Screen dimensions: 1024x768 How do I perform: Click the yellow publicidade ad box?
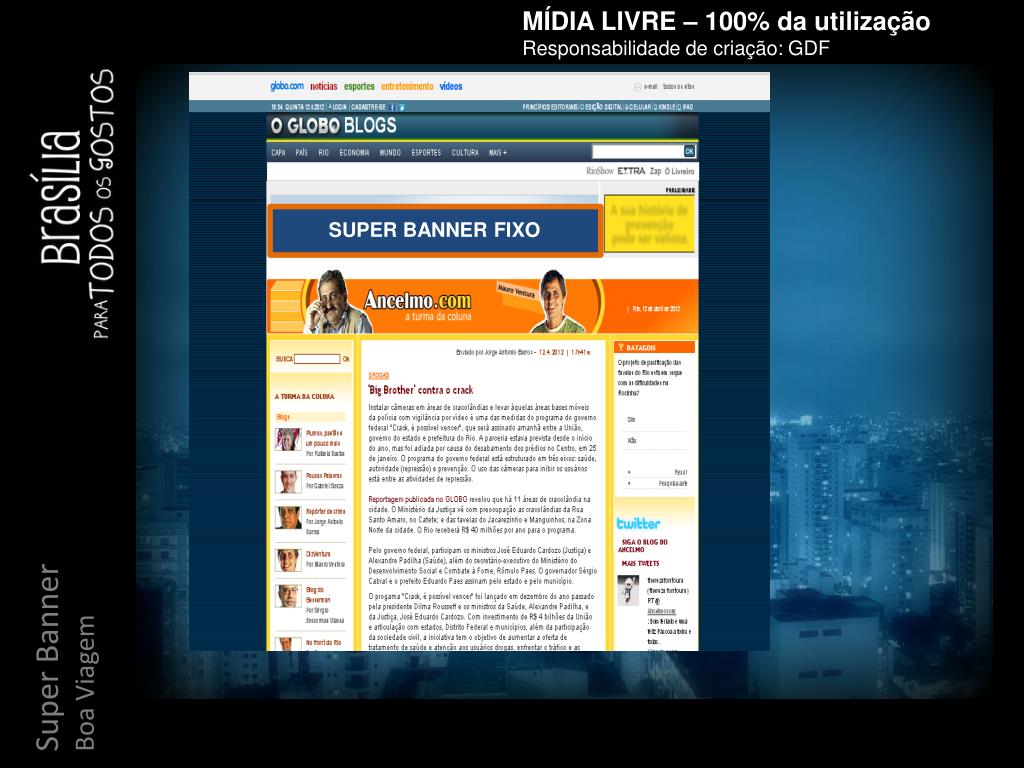click(x=649, y=223)
